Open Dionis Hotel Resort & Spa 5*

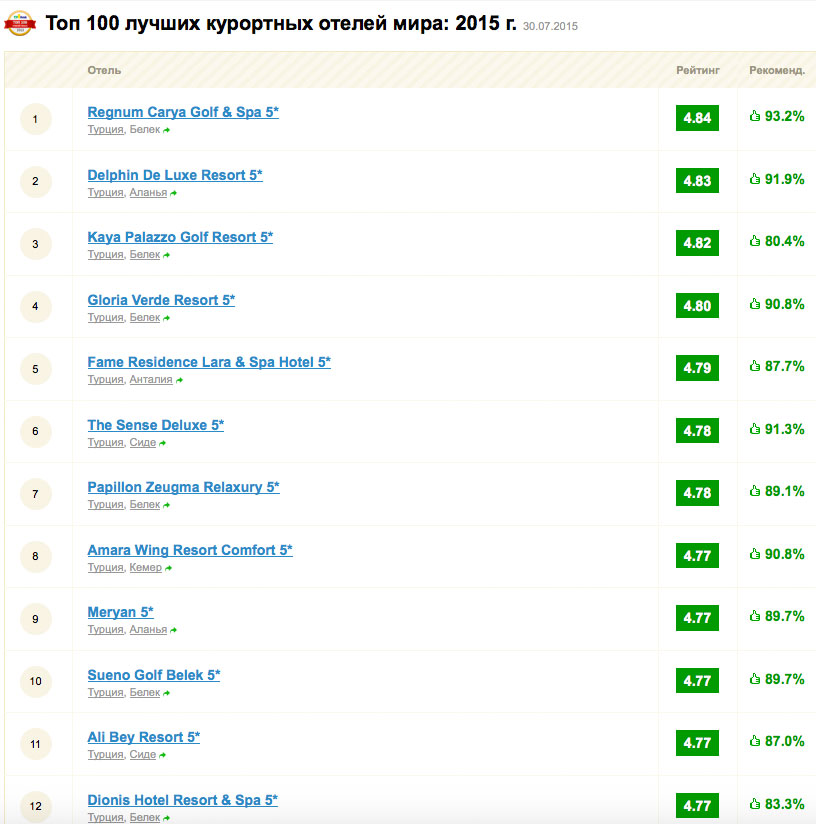[182, 800]
